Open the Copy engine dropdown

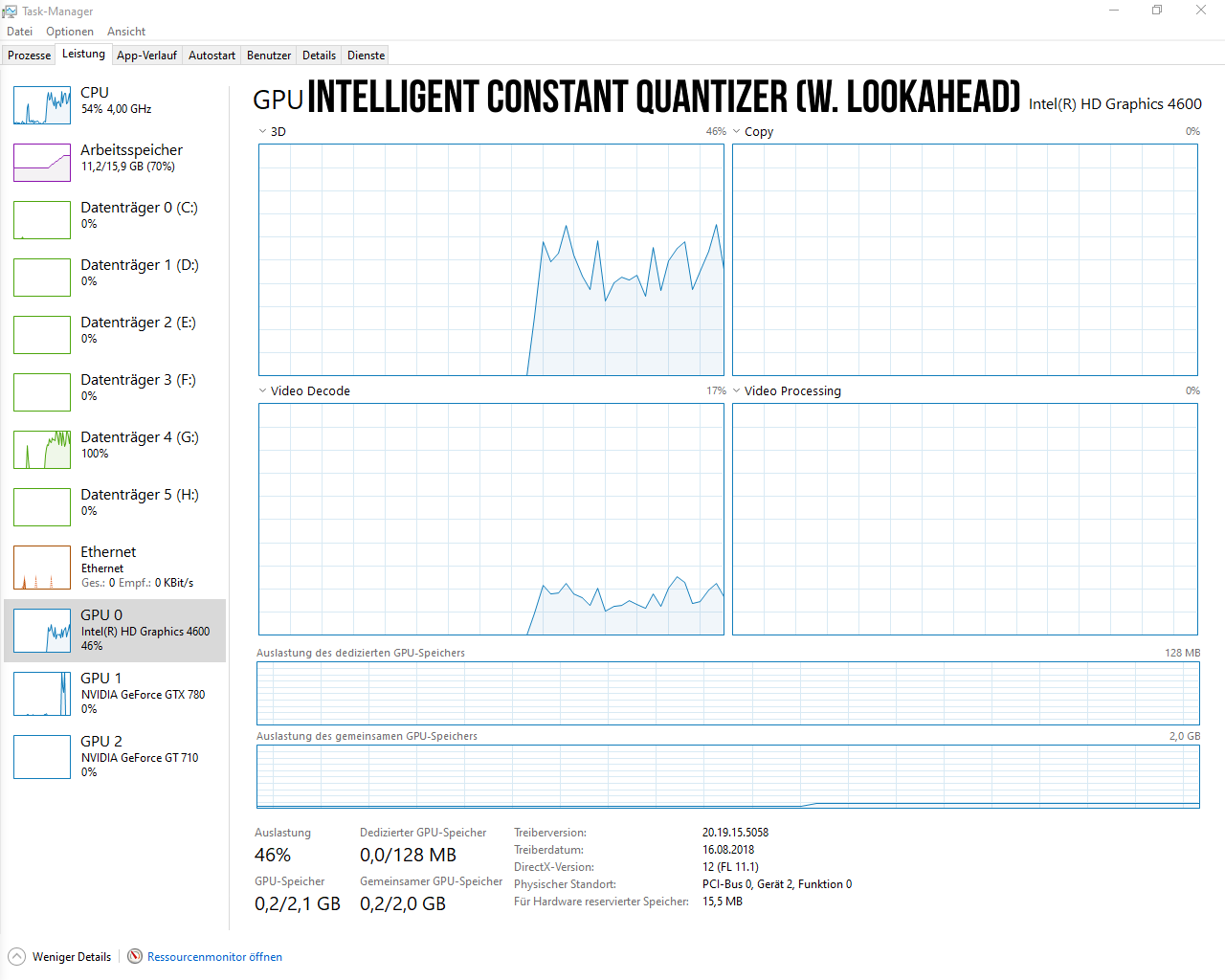(x=737, y=132)
